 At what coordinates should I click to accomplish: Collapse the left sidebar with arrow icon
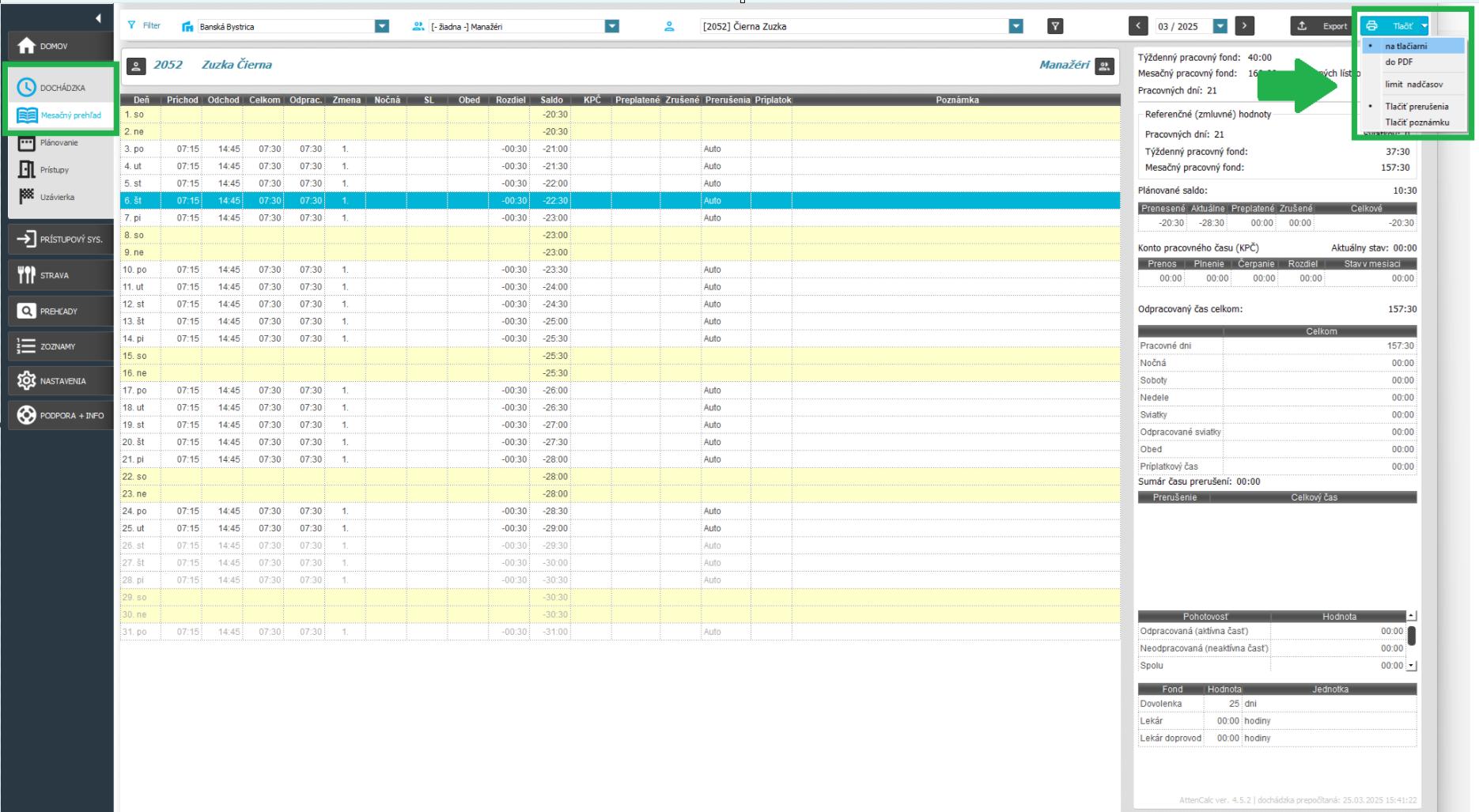click(x=98, y=18)
